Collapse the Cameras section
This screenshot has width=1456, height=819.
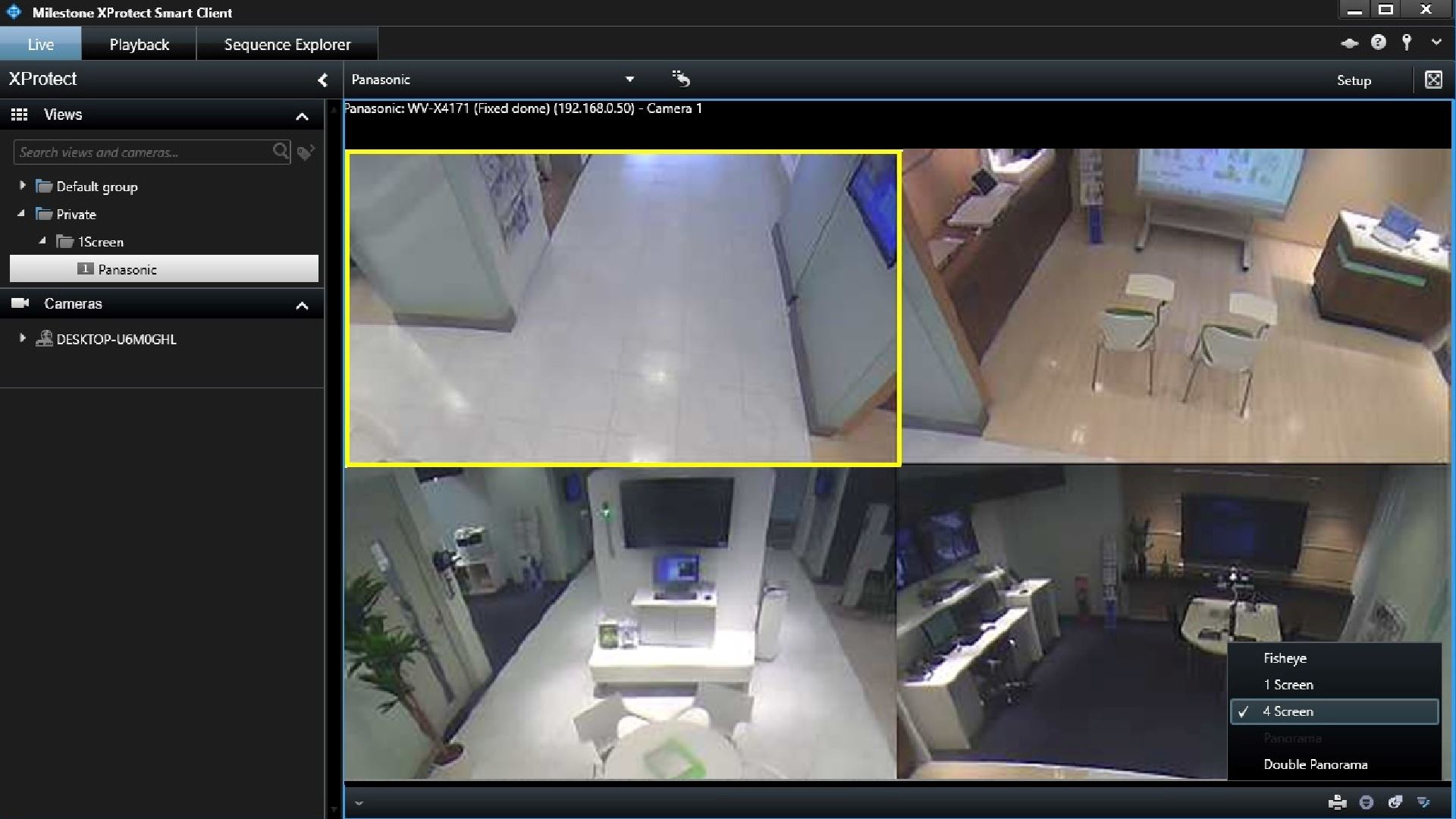point(302,306)
